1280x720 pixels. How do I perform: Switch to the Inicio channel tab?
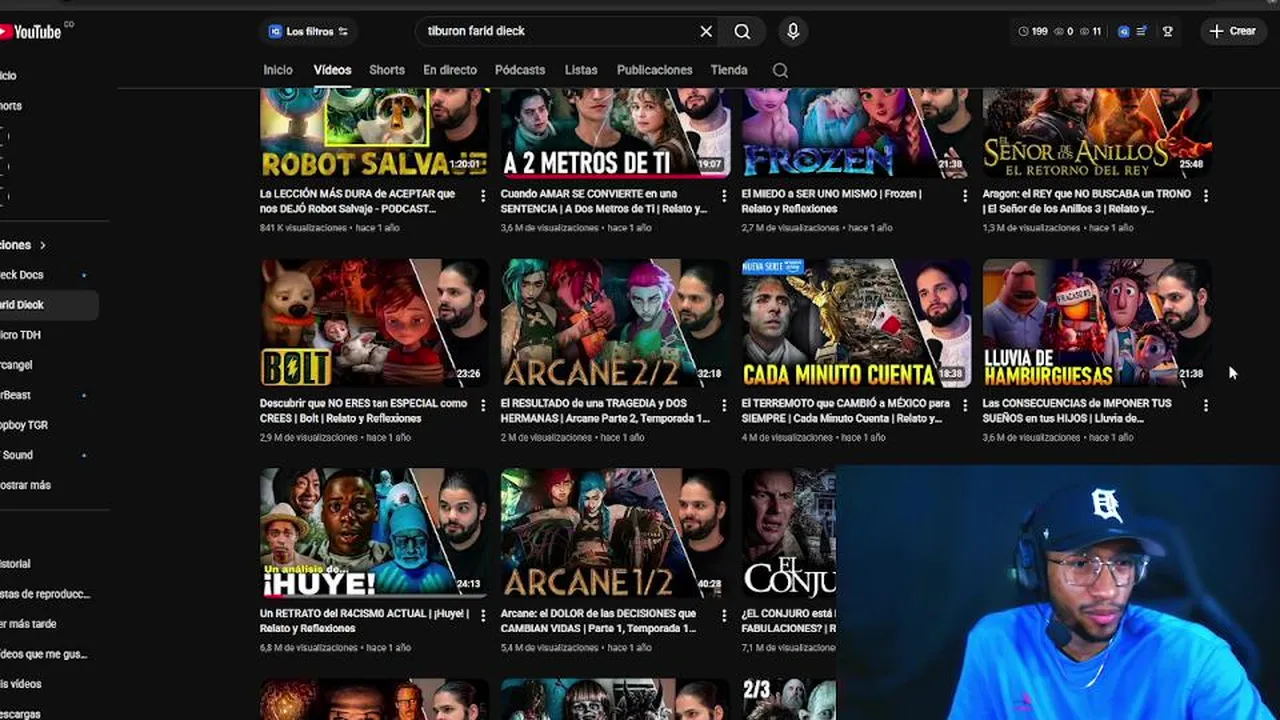tap(278, 70)
